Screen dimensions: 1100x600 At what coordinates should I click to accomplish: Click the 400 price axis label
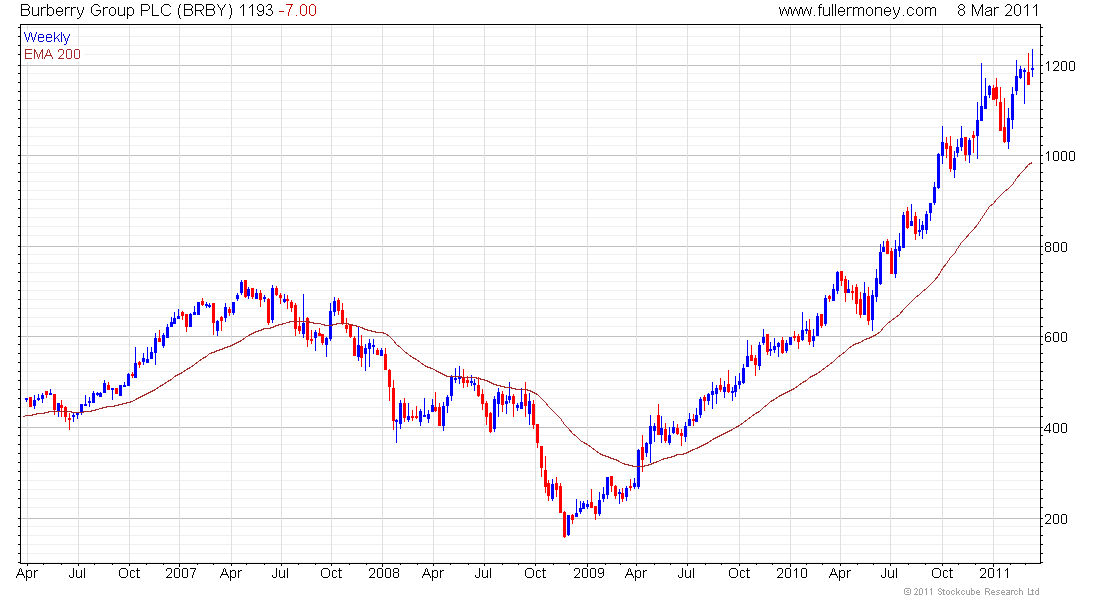click(1056, 427)
